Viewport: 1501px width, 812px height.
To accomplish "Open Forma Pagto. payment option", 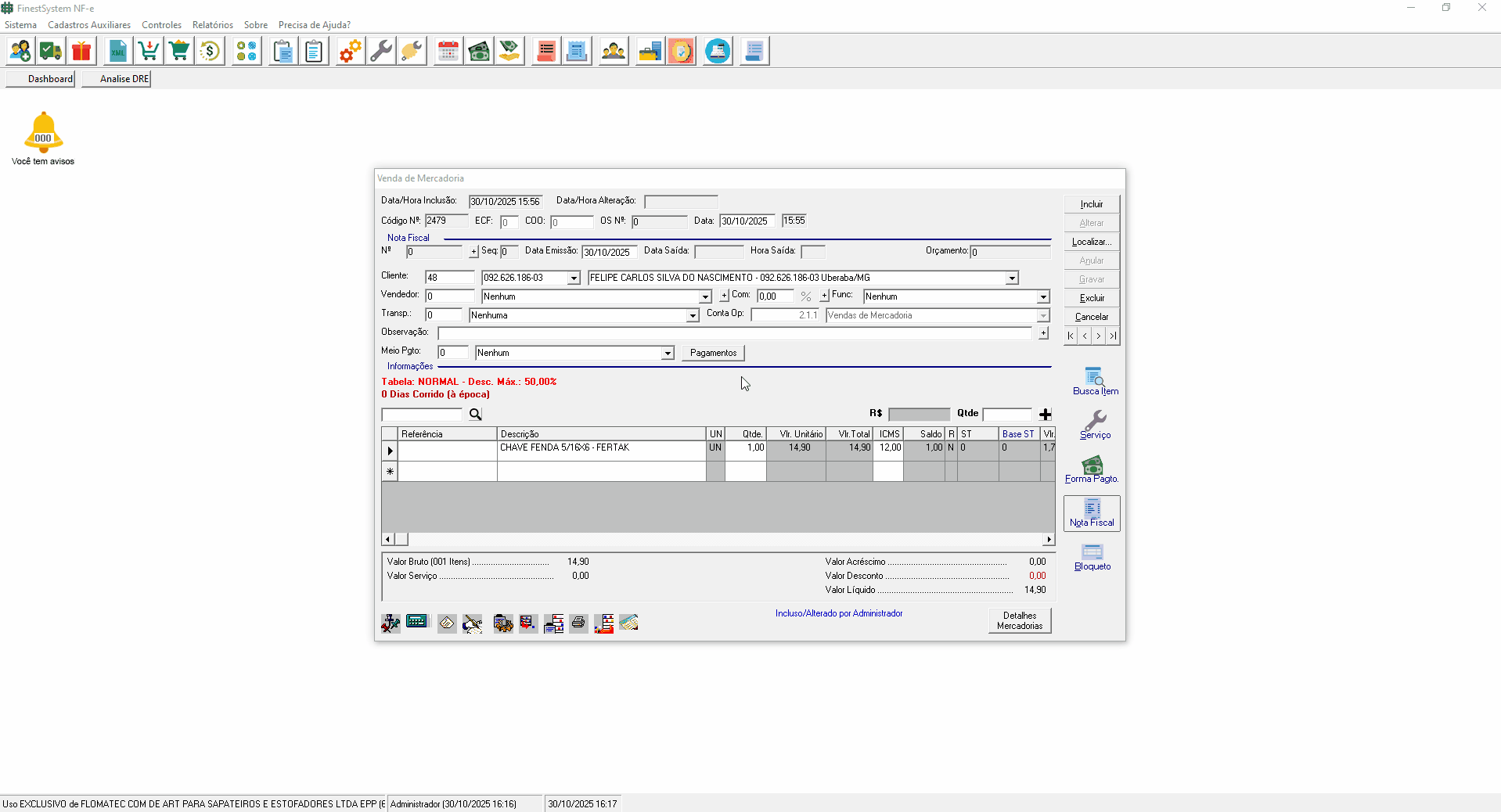I will pyautogui.click(x=1092, y=469).
